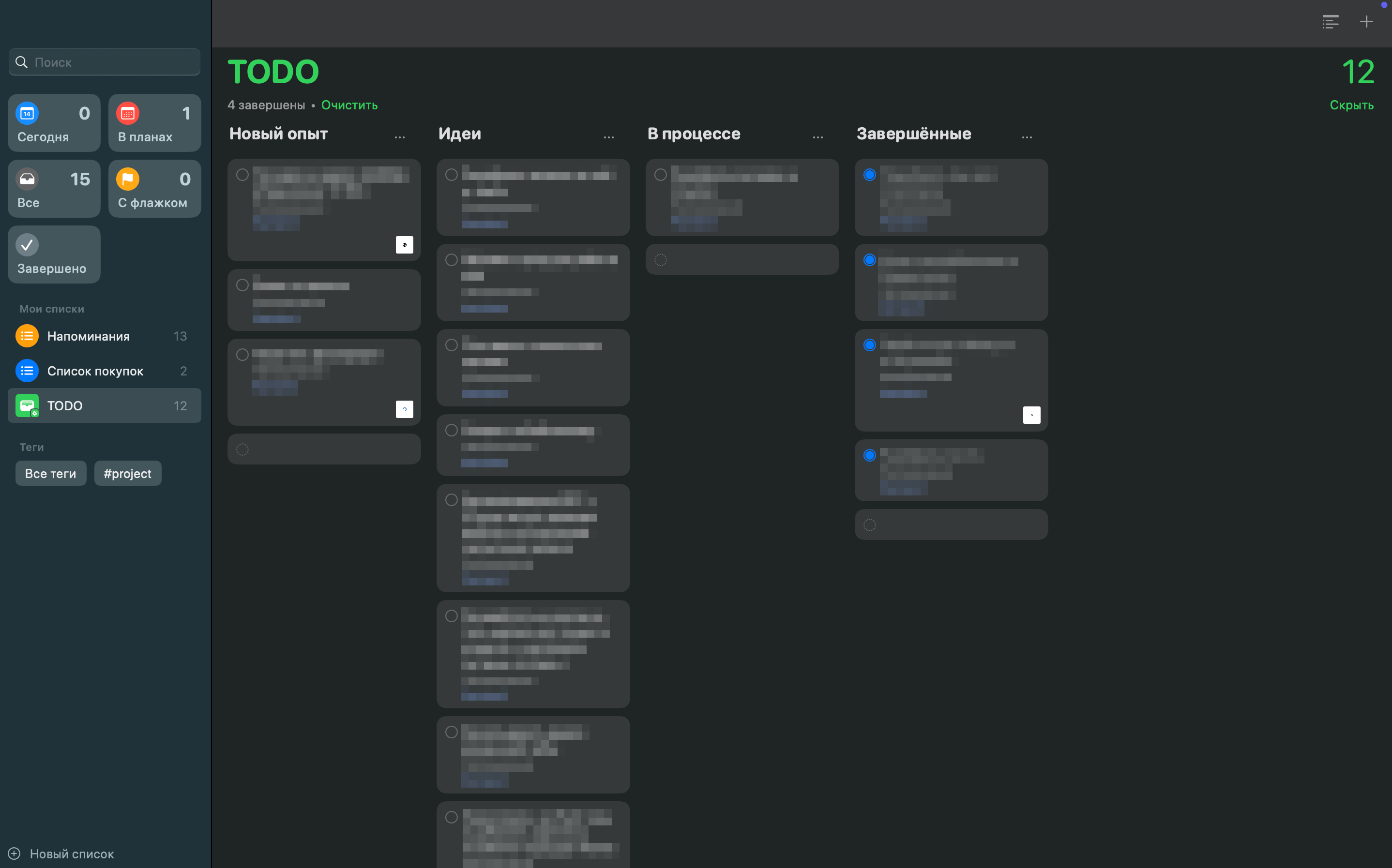The height and width of the screenshot is (868, 1392).
Task: Open the 'Идеи' column options menu
Action: (x=609, y=136)
